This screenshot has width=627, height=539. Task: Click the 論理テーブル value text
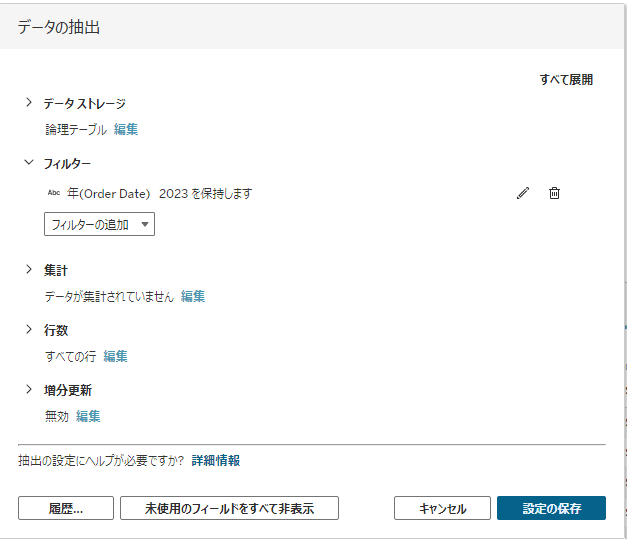76,130
